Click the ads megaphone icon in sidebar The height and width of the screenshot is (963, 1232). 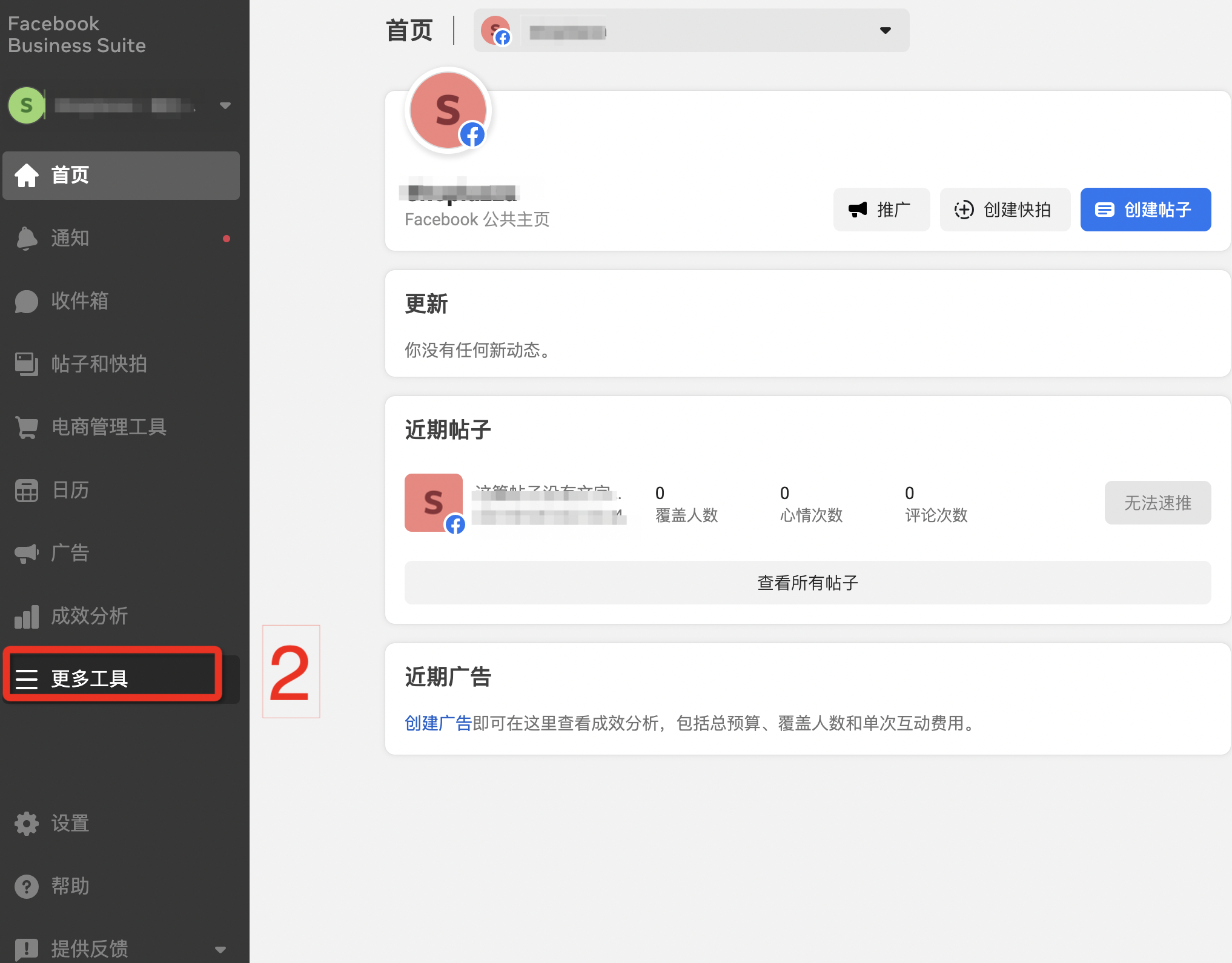tap(27, 554)
